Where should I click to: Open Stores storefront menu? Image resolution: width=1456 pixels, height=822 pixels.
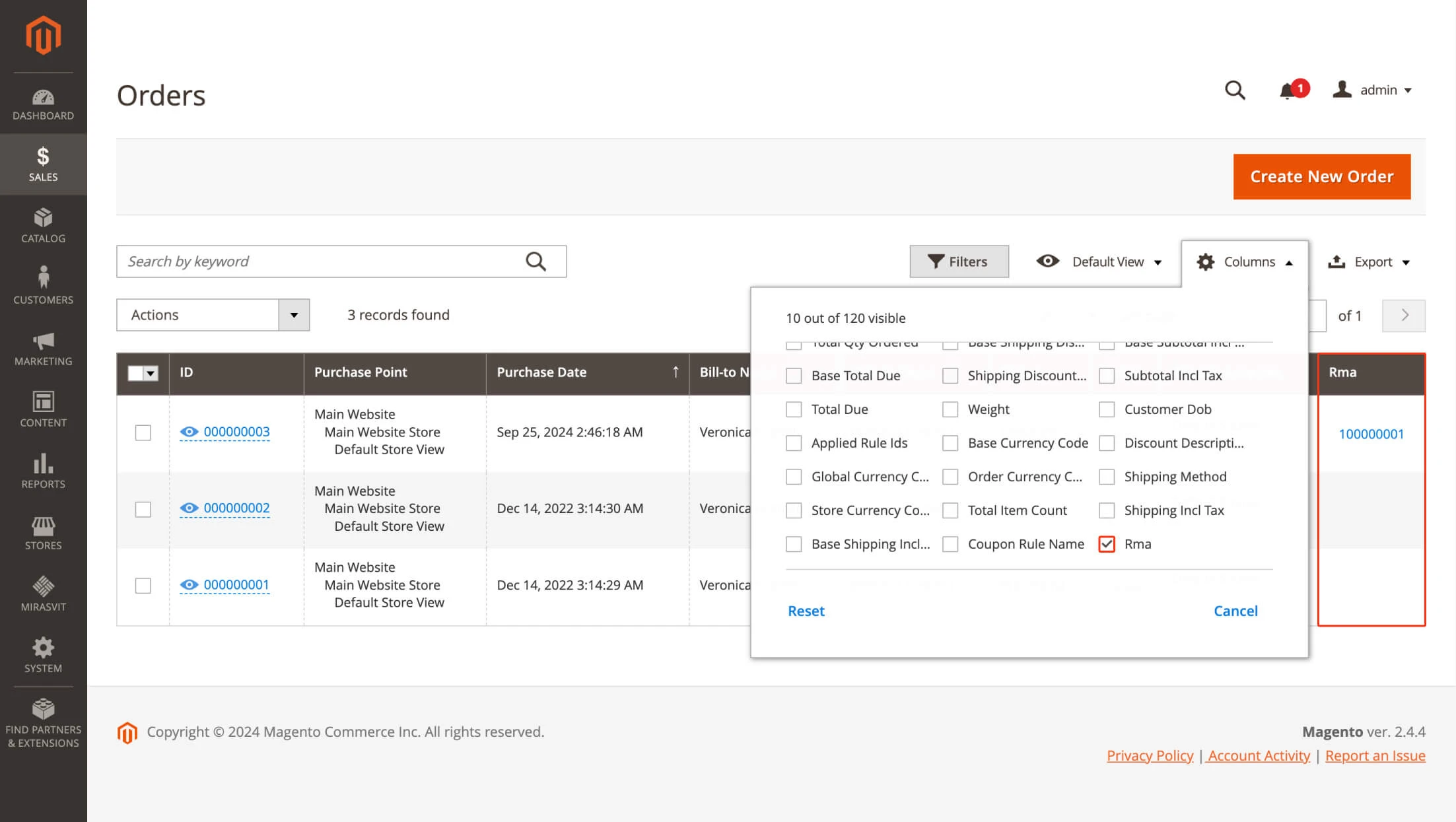[x=43, y=533]
